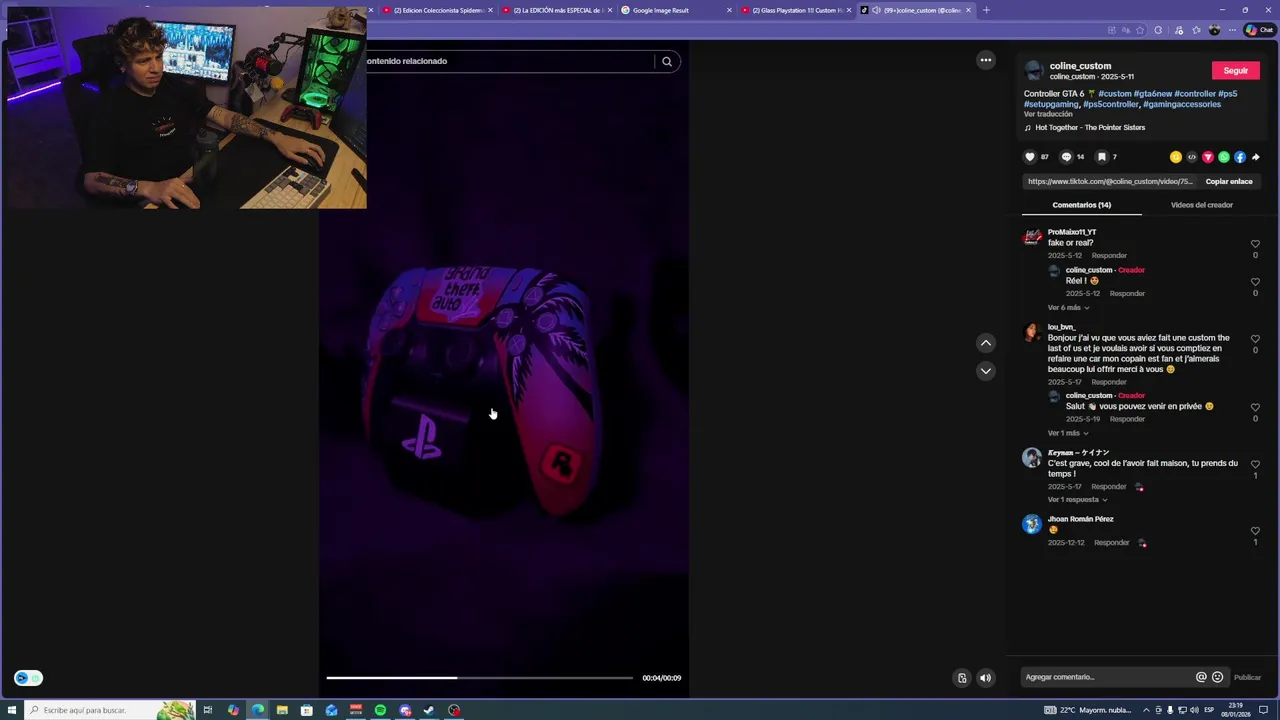Open Task View from the taskbar

[208, 710]
